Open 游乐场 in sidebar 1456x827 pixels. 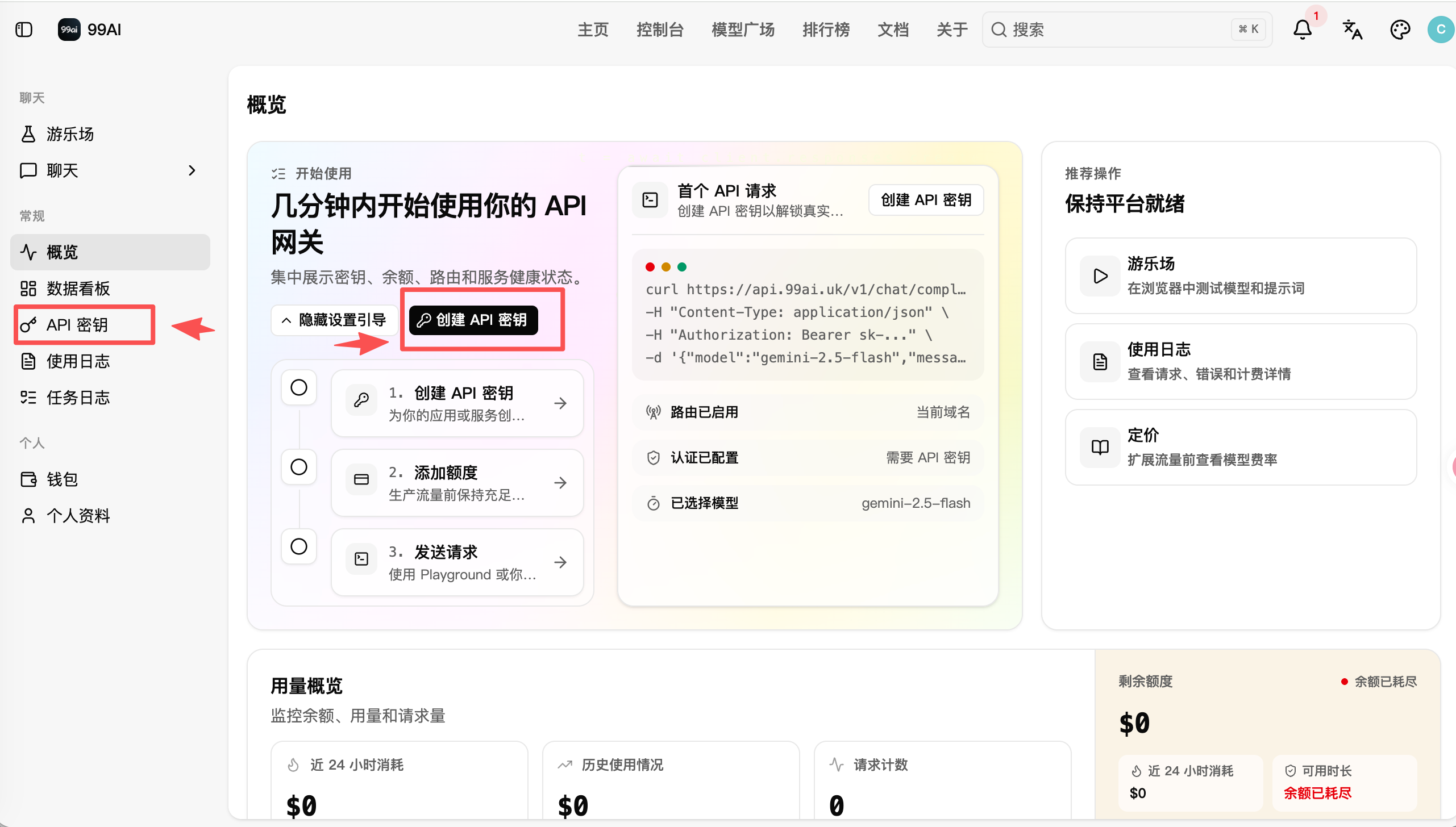pyautogui.click(x=110, y=134)
